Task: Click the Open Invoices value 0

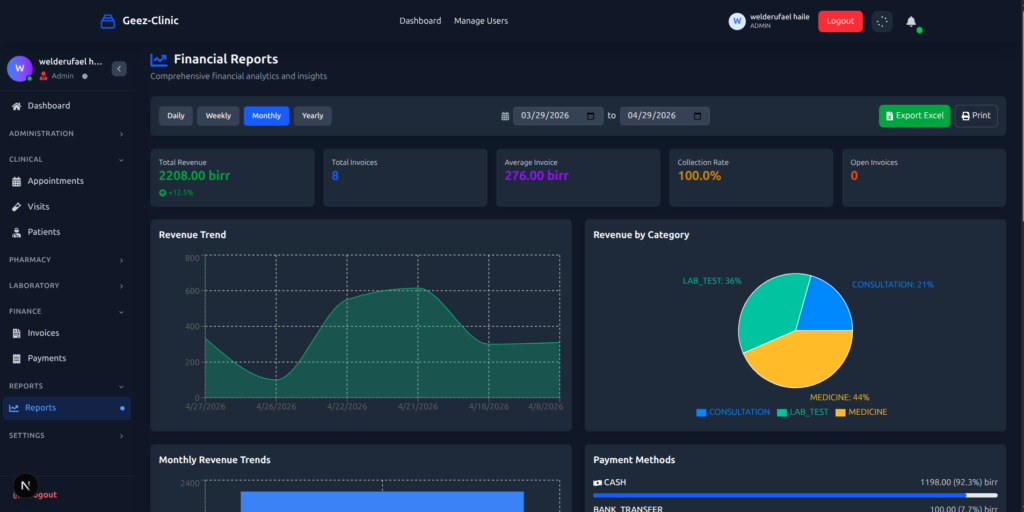Action: pyautogui.click(x=854, y=176)
